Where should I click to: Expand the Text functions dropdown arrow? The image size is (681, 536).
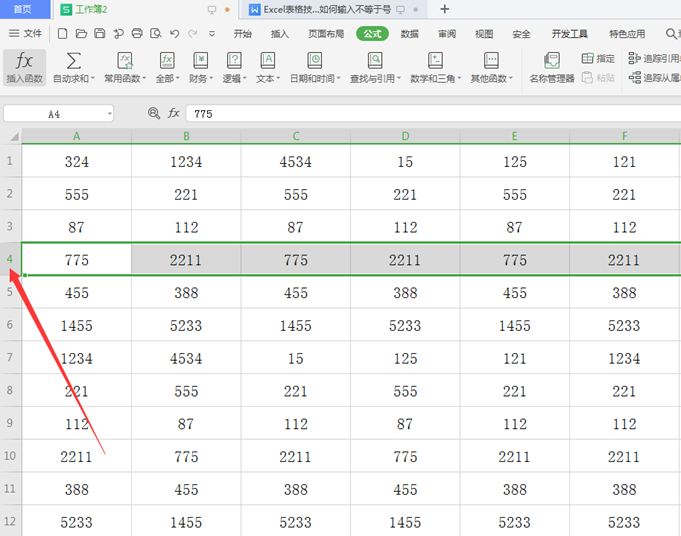point(278,79)
